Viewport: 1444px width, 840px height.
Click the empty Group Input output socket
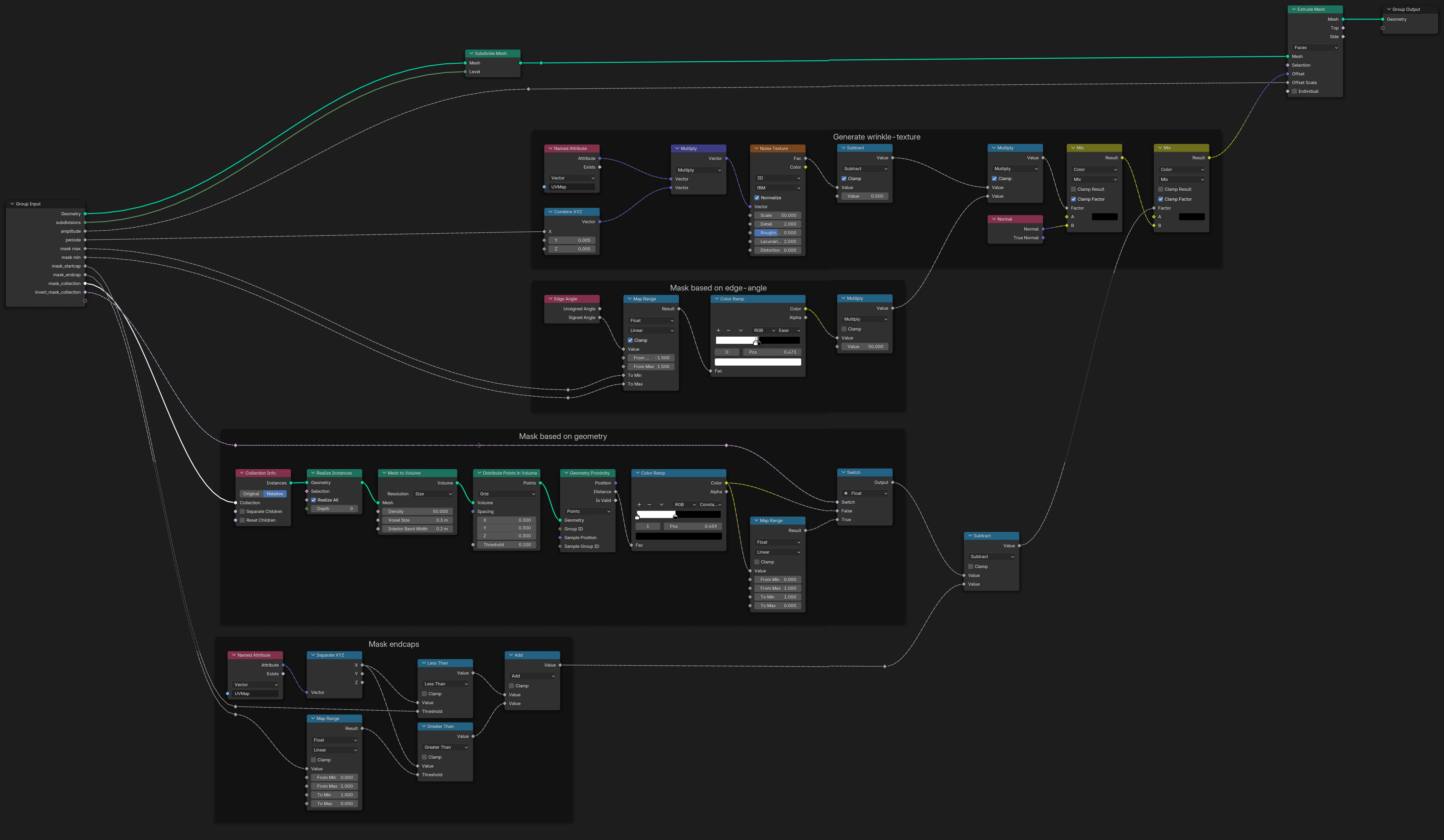click(x=85, y=301)
